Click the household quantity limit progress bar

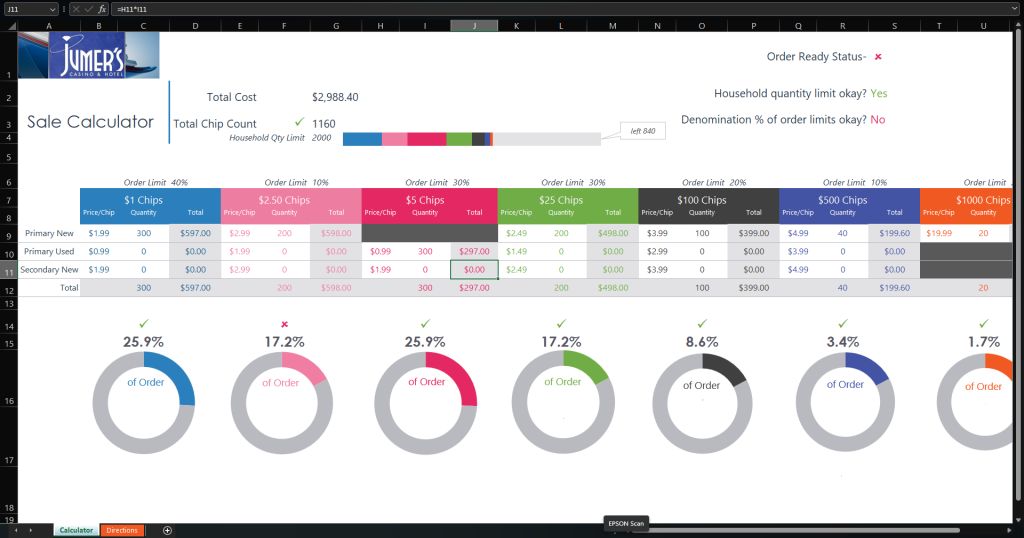(471, 139)
